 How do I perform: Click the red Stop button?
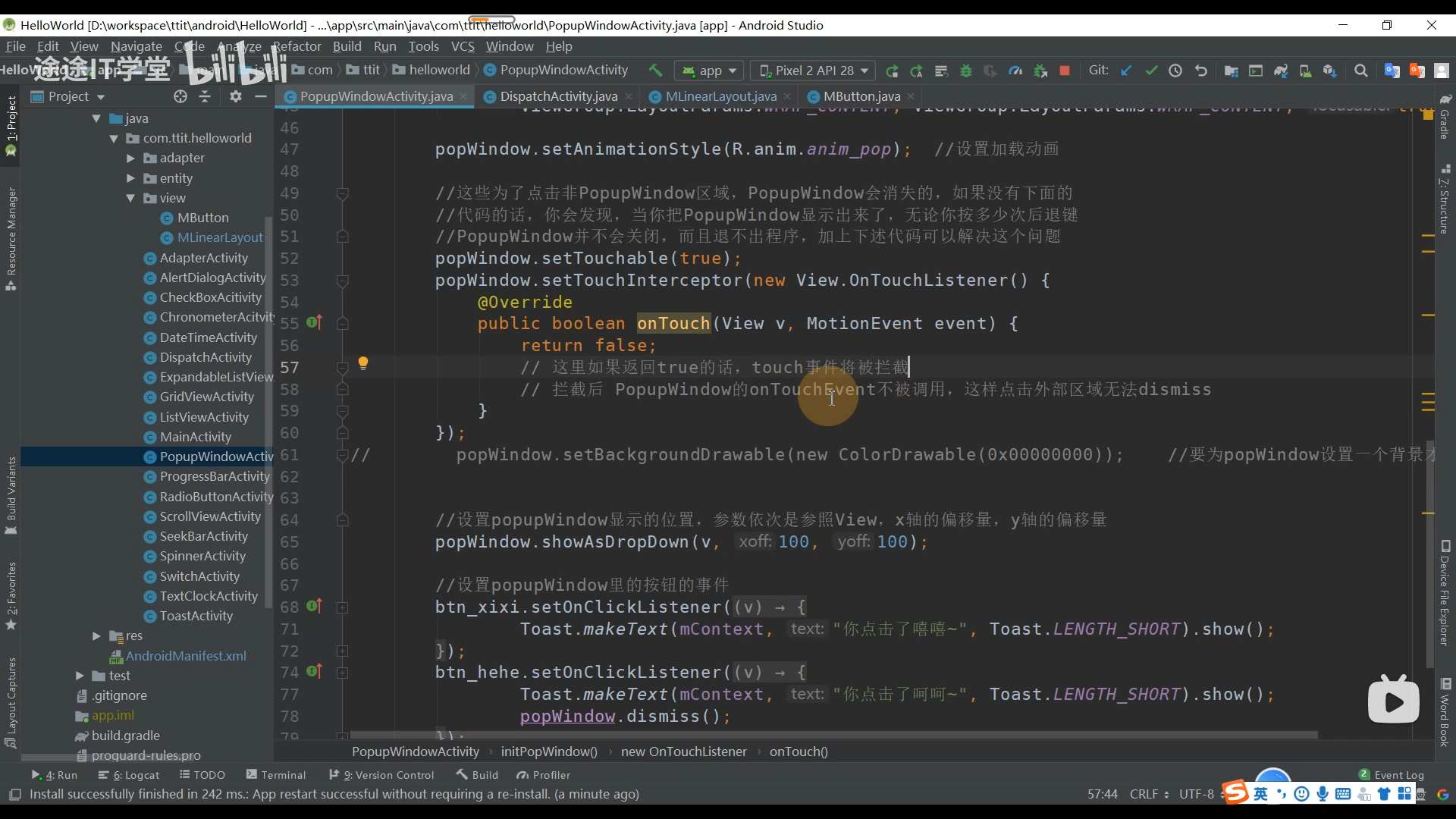coord(1065,71)
